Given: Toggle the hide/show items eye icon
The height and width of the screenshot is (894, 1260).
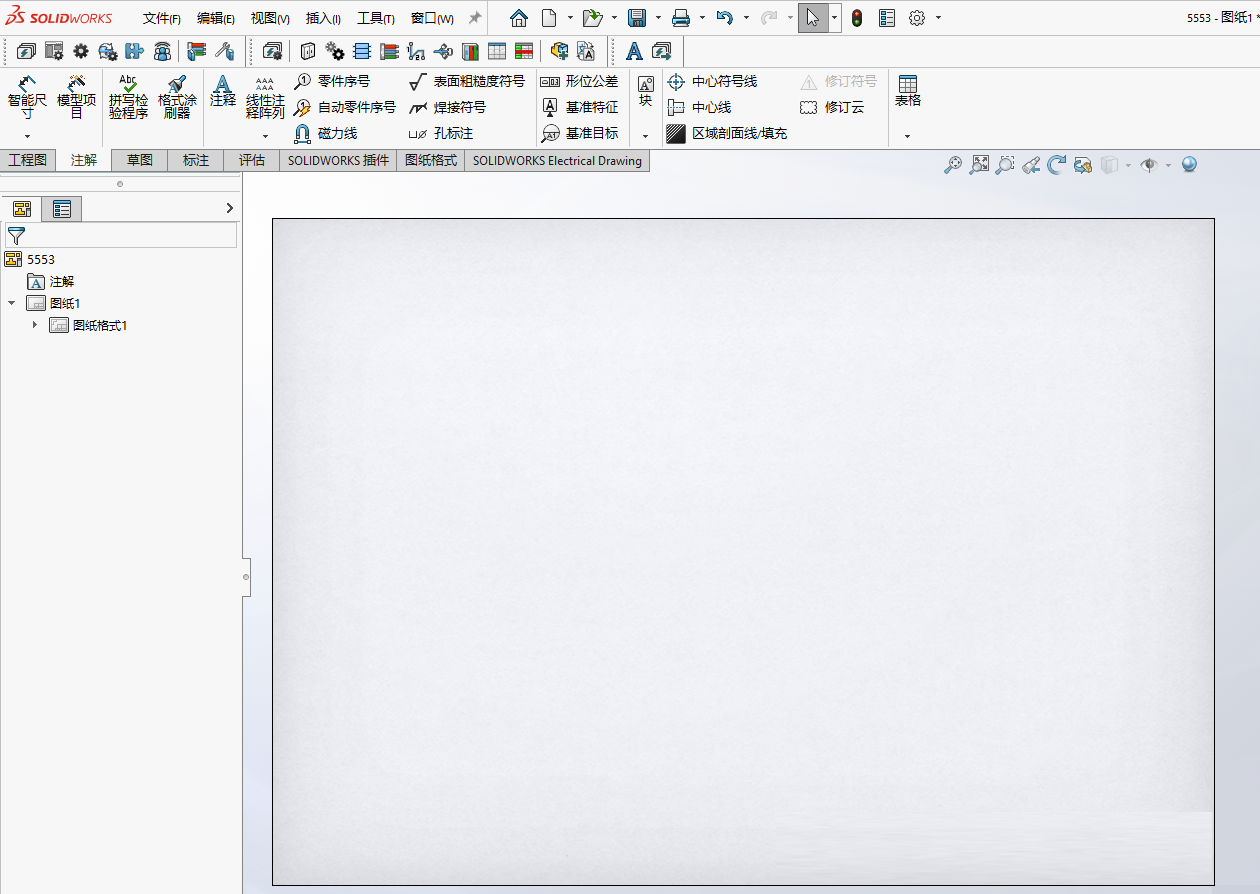Looking at the screenshot, I should tap(1148, 165).
